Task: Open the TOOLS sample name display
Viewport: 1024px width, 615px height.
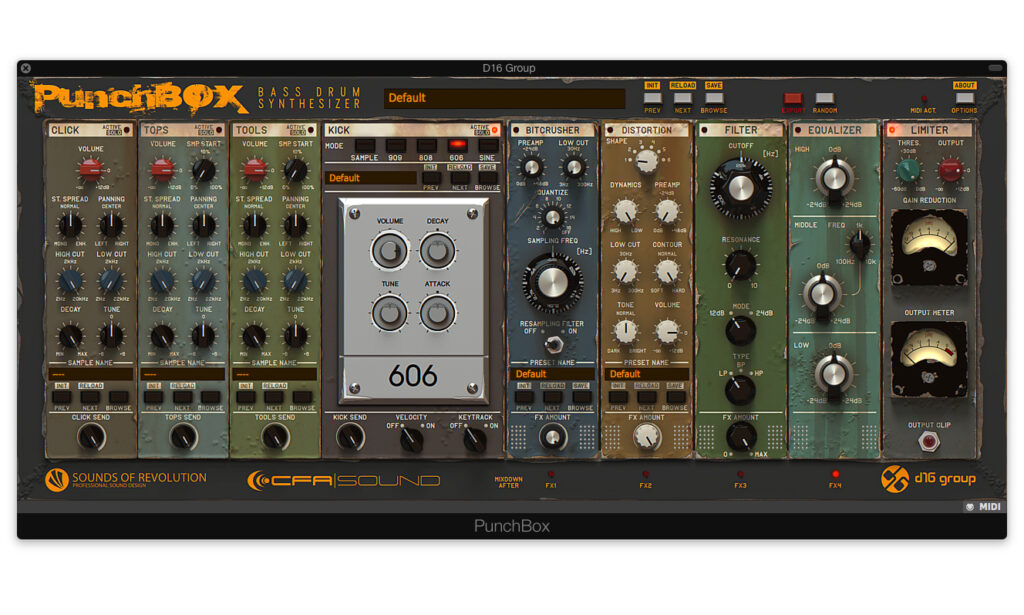Action: 275,374
